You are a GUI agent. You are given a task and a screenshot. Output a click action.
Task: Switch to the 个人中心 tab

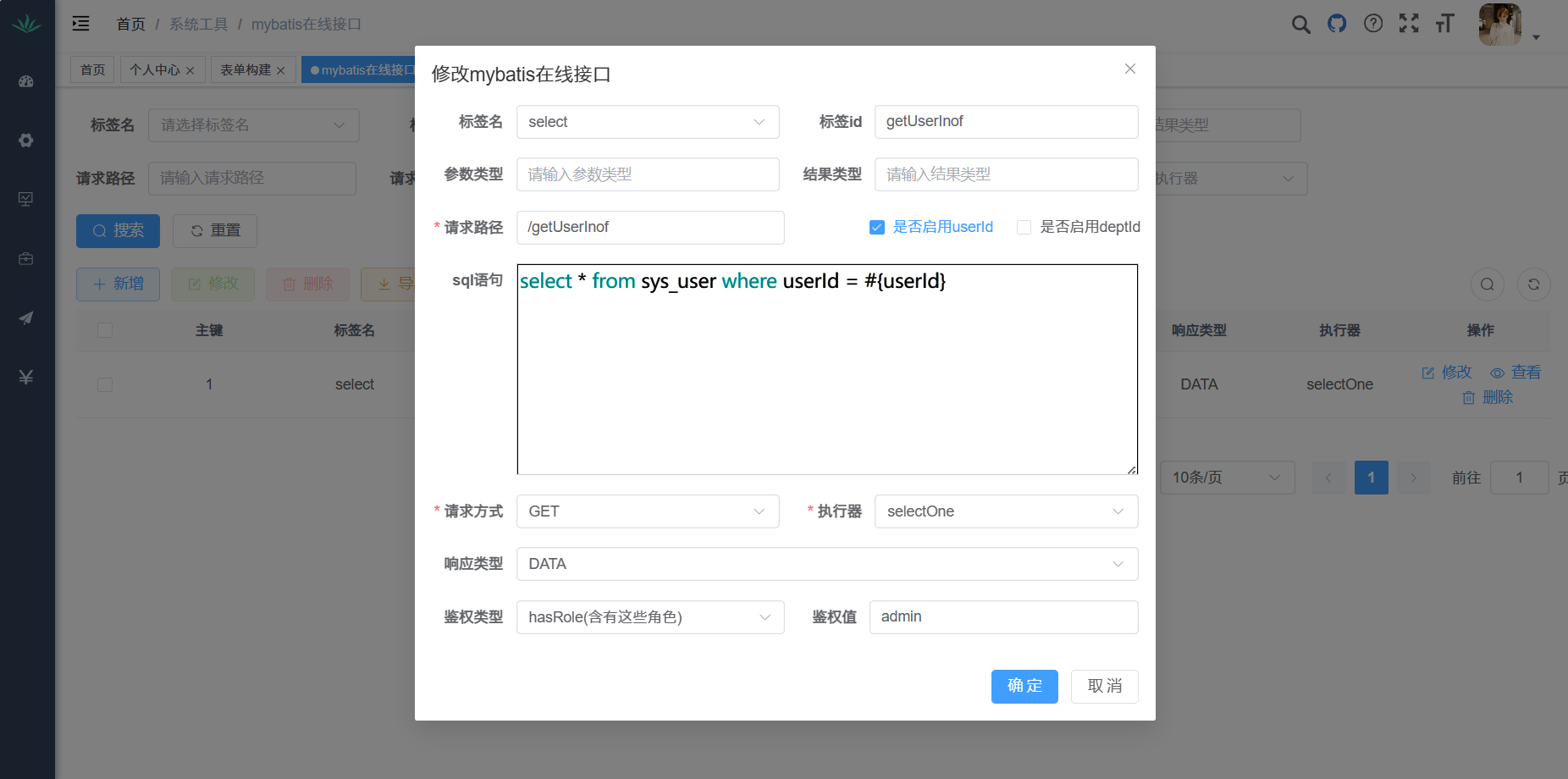[155, 69]
